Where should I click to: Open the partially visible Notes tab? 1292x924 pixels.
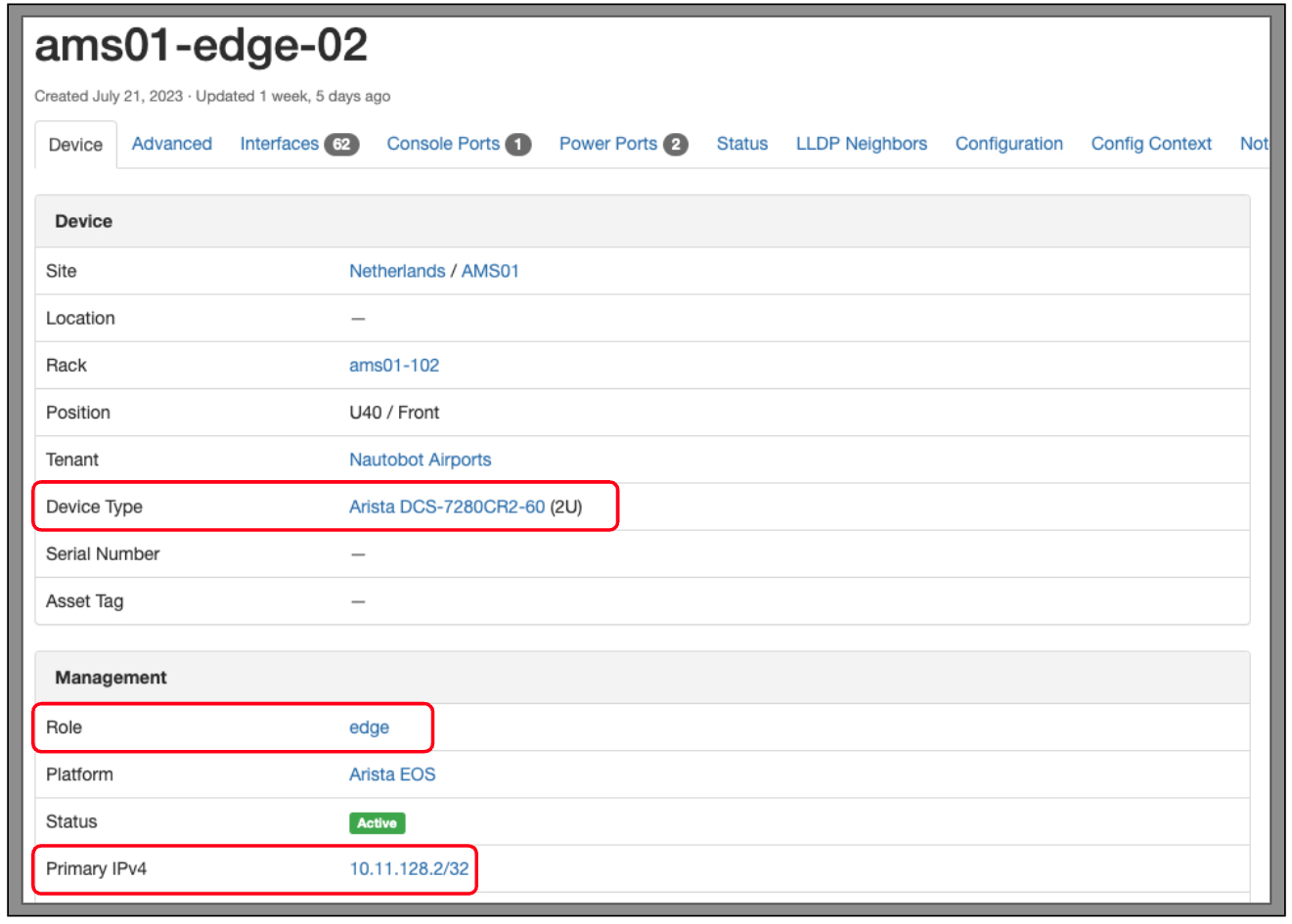[x=1253, y=144]
